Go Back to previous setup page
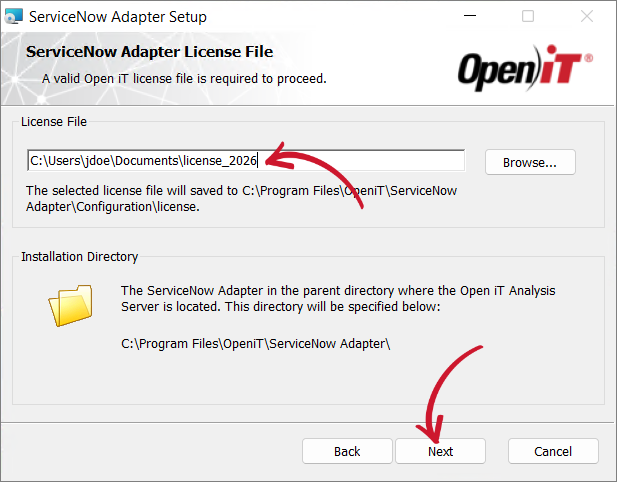This screenshot has width=617, height=482. tap(347, 451)
